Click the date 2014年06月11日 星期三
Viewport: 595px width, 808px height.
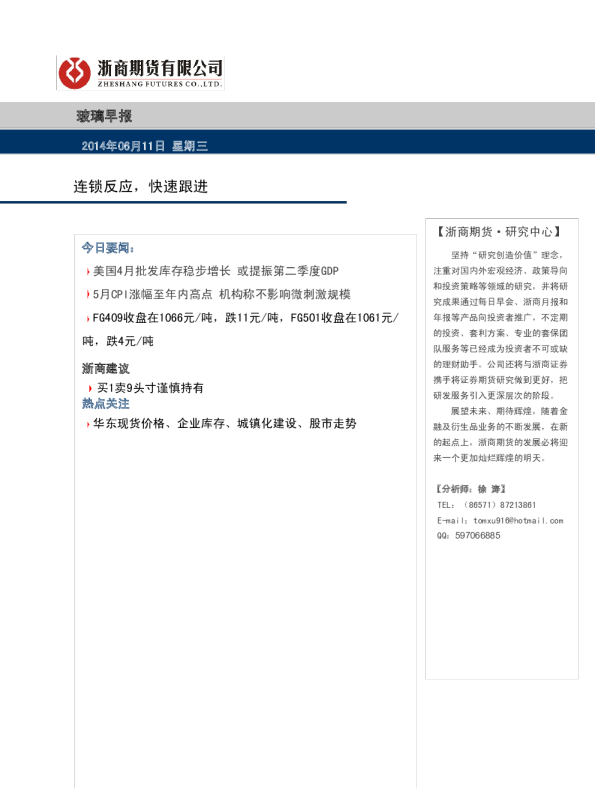pos(144,146)
